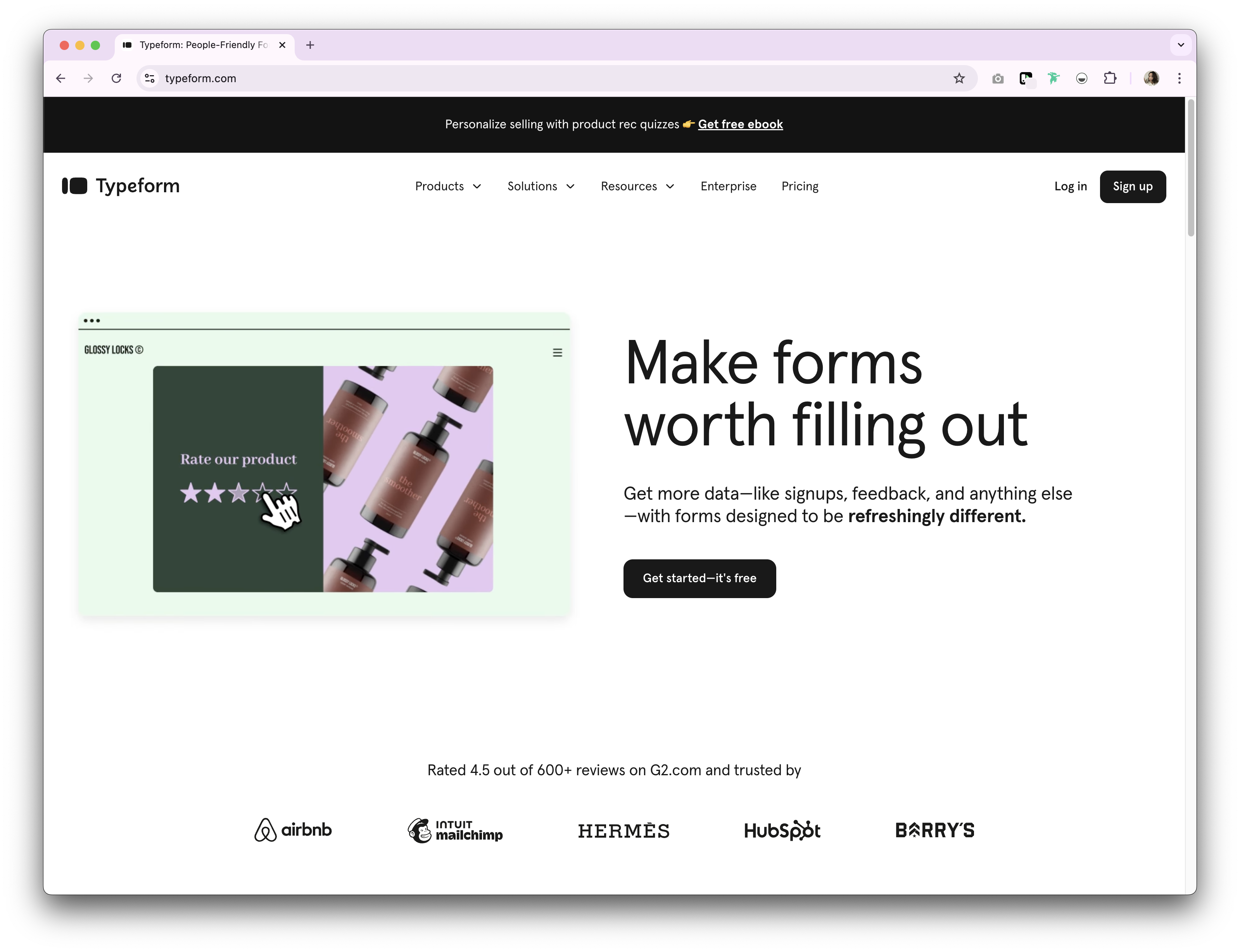Bookmark this page with star icon
The height and width of the screenshot is (952, 1240).
coord(958,78)
